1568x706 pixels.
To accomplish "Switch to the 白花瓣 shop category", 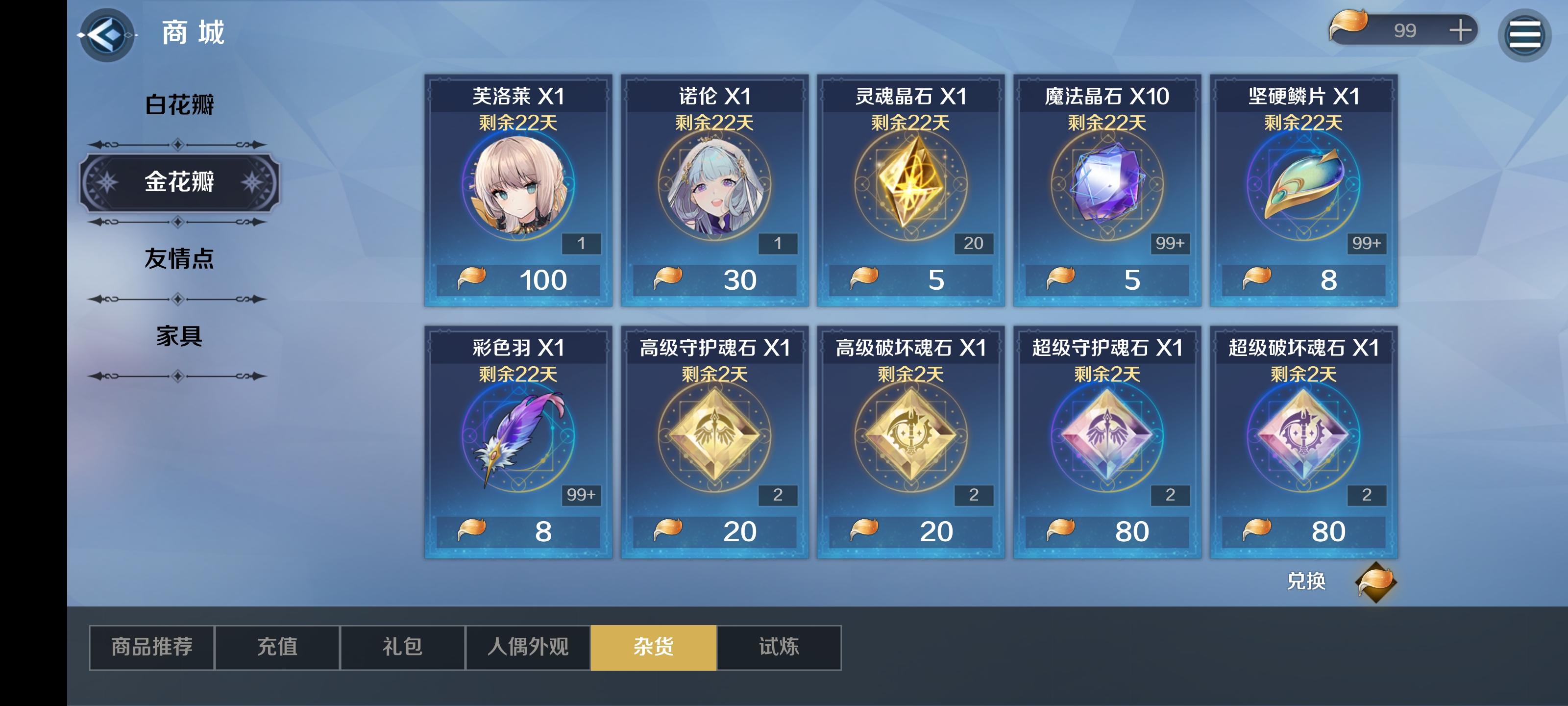I will [x=179, y=105].
